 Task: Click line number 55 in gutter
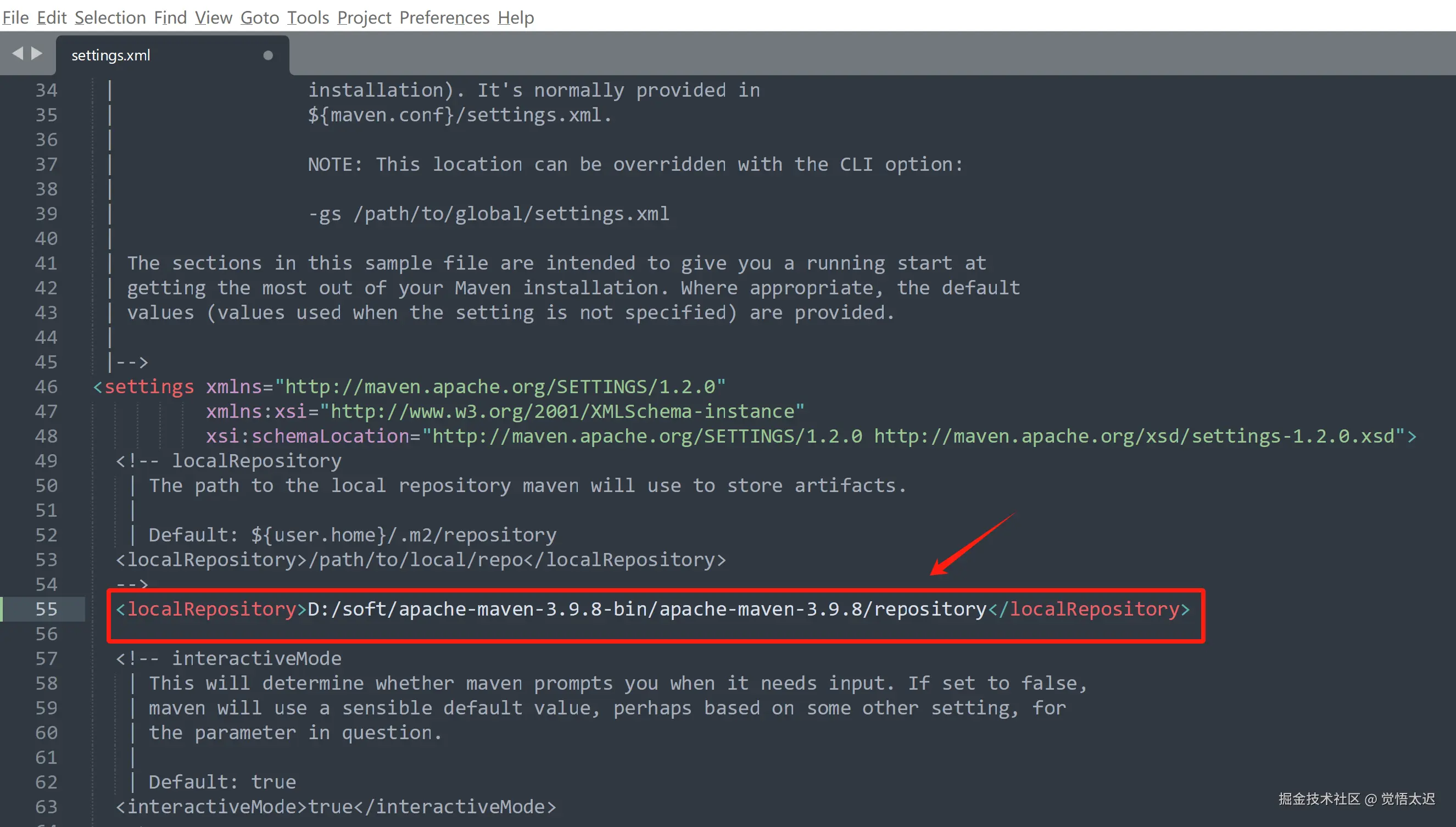click(x=47, y=609)
